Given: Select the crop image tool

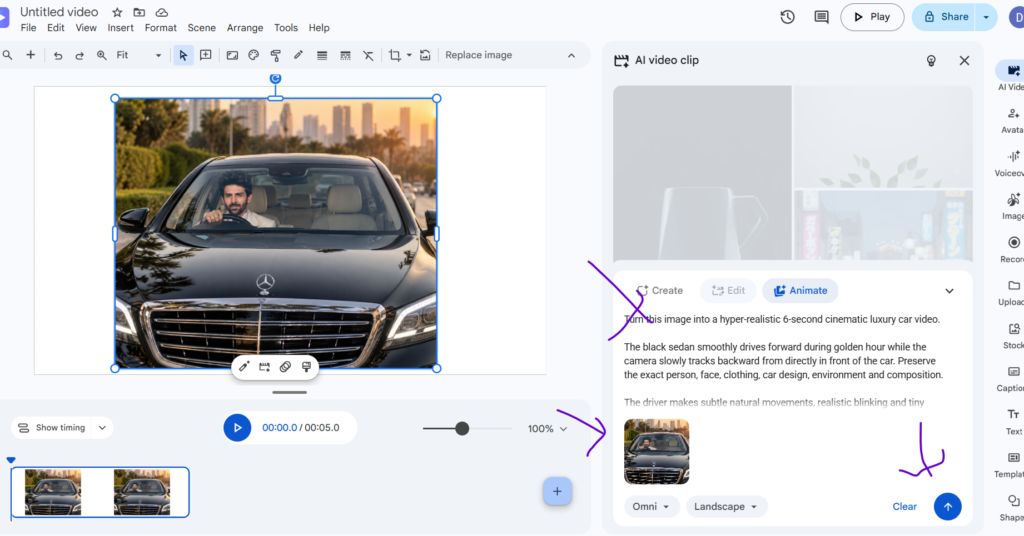Looking at the screenshot, I should pos(394,55).
